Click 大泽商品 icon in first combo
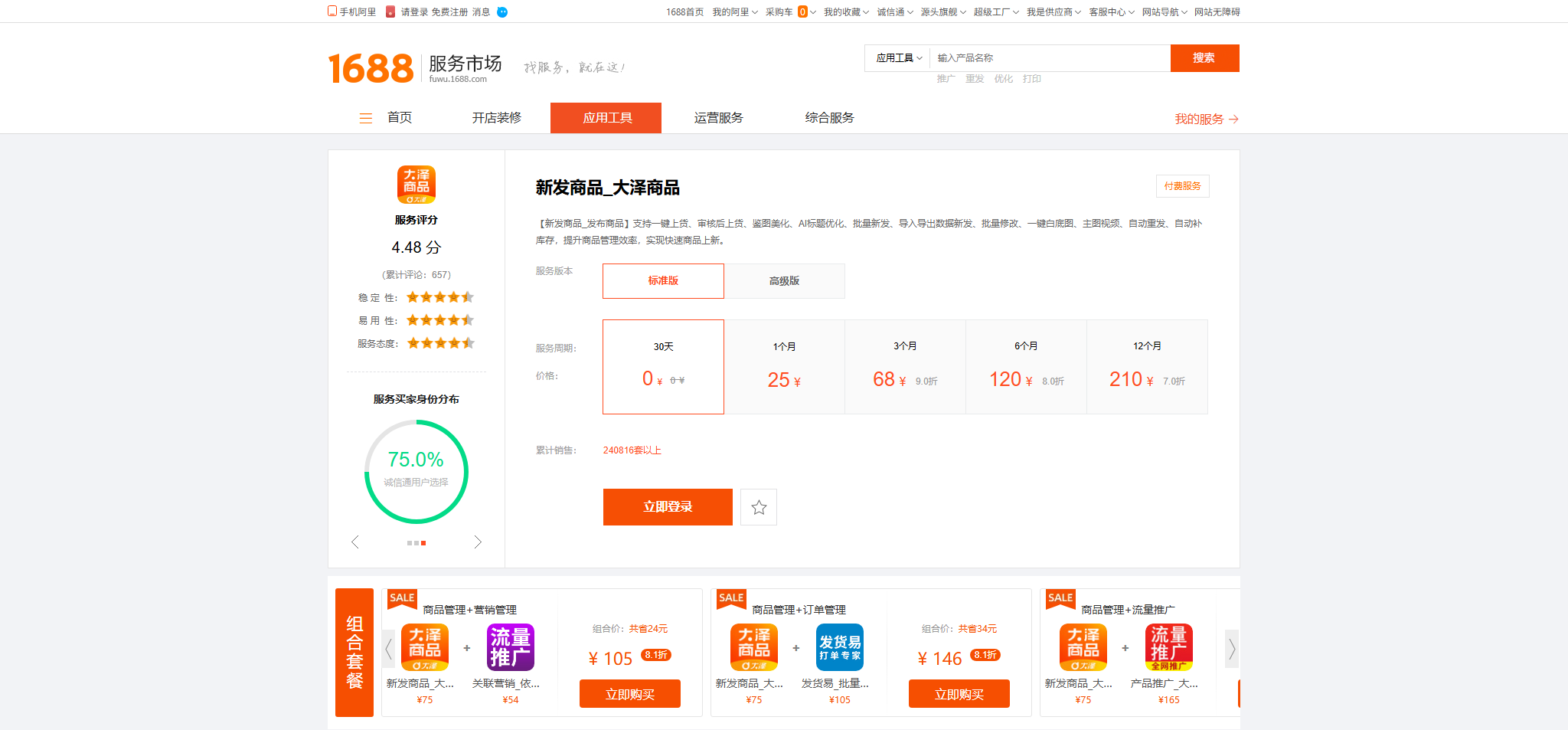This screenshot has width=1568, height=730. pos(425,647)
